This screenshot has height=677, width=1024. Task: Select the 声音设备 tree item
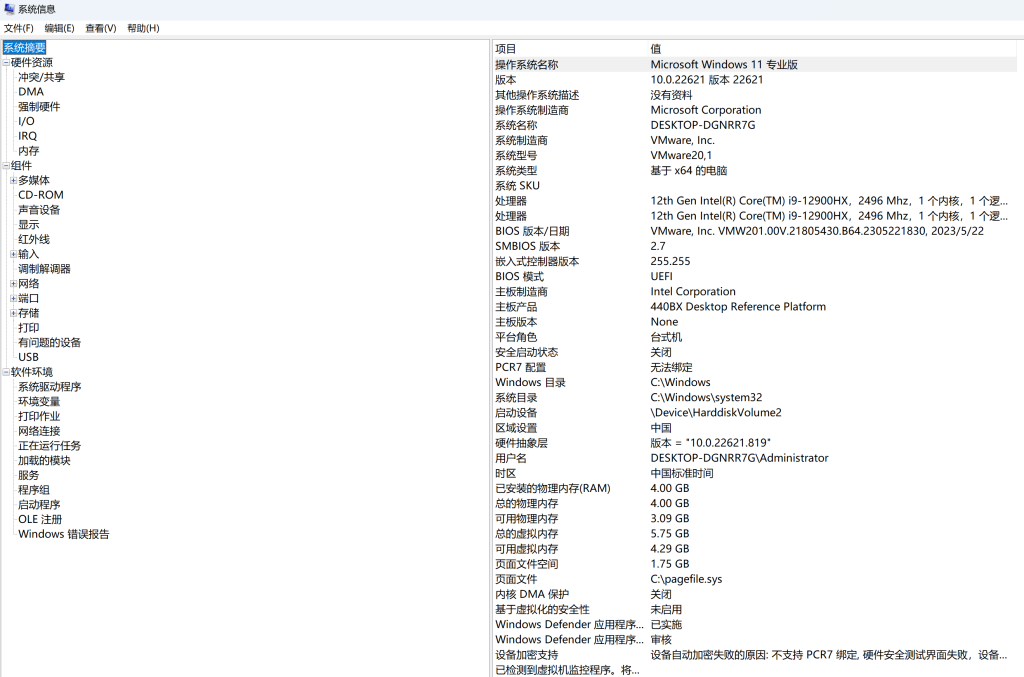click(39, 210)
